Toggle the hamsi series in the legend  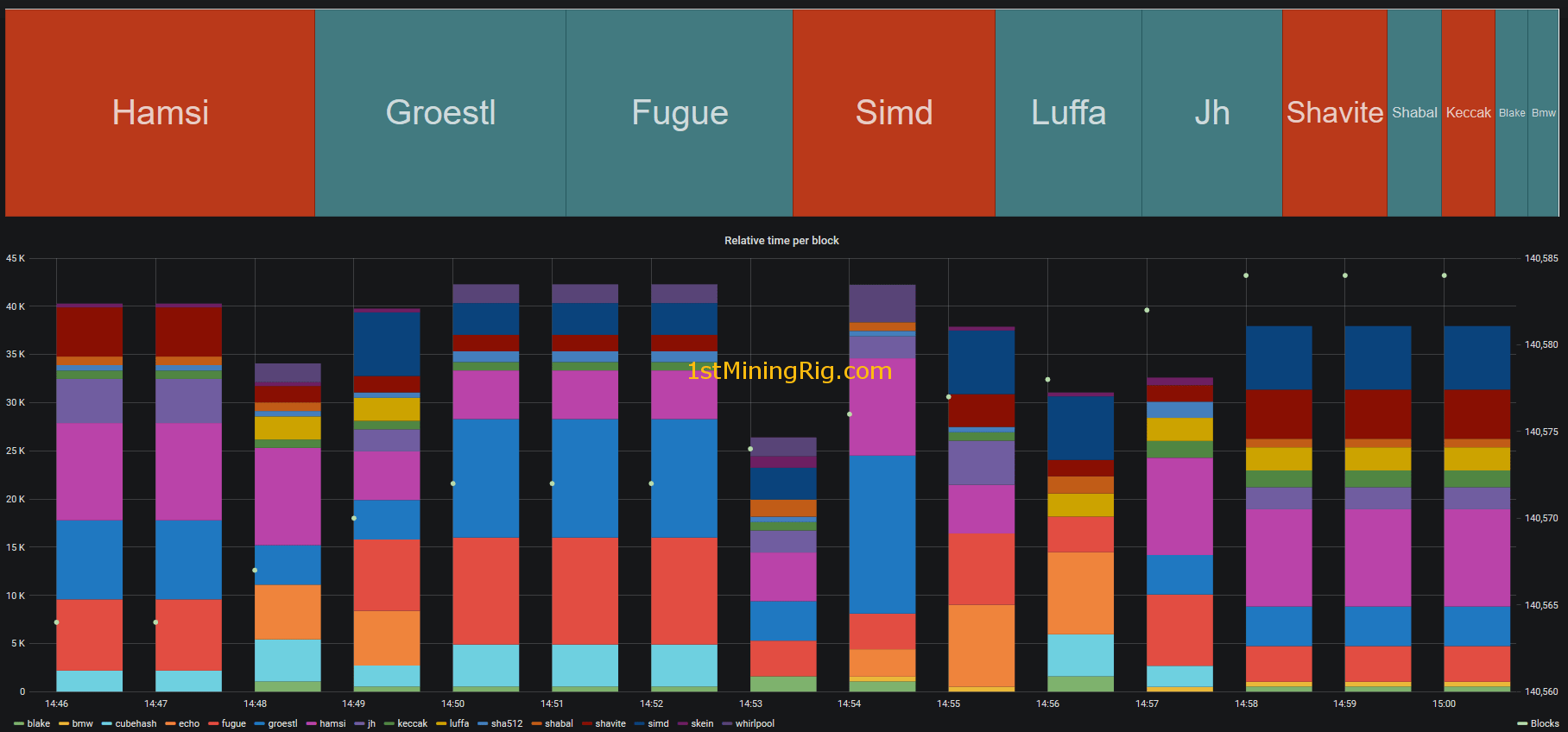point(326,723)
